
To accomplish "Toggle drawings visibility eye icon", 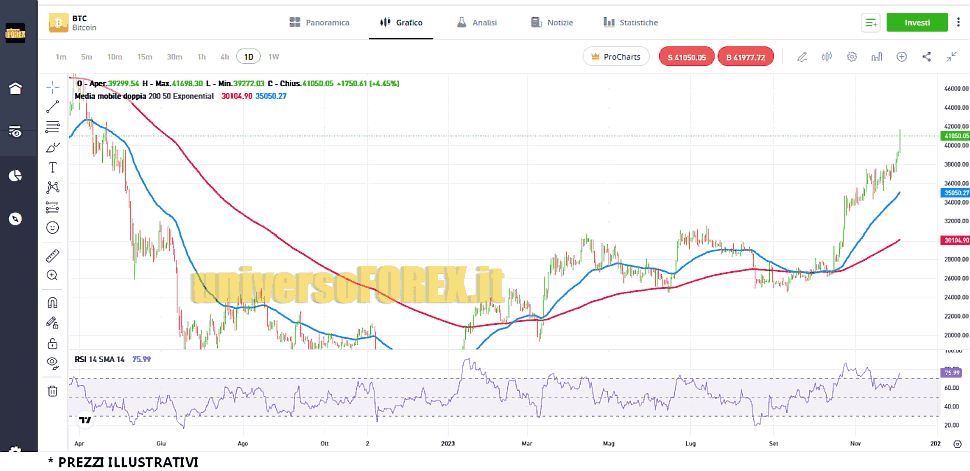I will [x=53, y=362].
